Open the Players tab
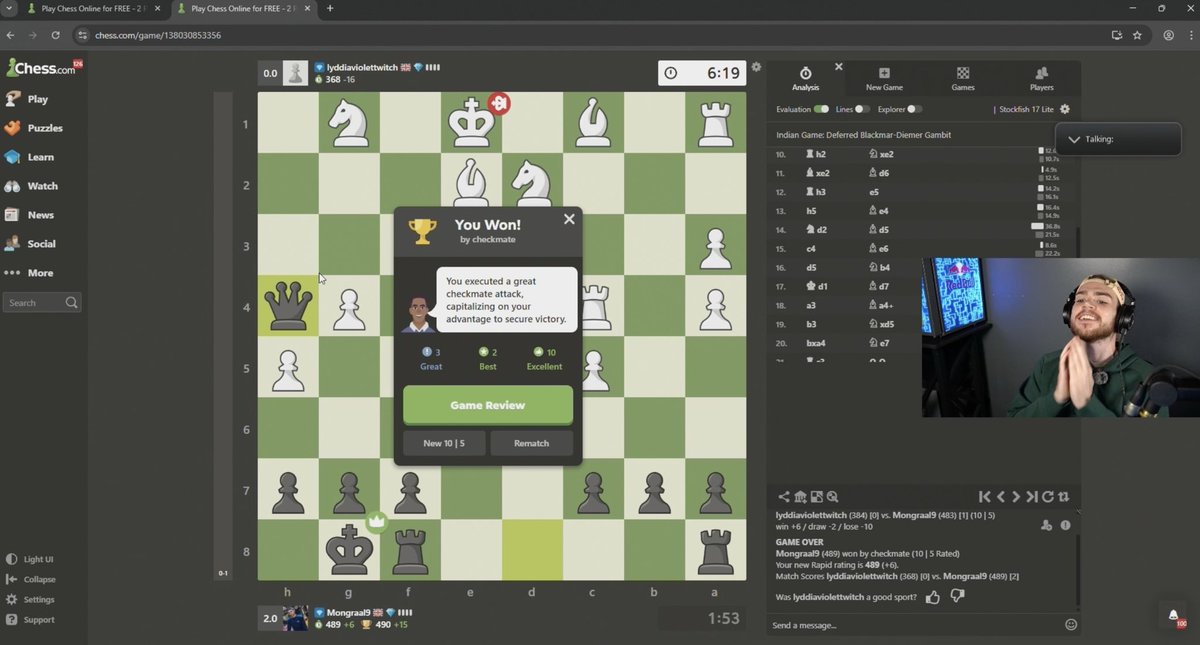 (x=1041, y=79)
